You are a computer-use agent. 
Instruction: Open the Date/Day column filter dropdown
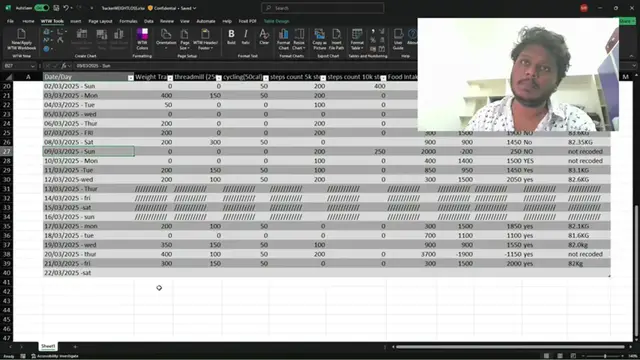pyautogui.click(x=130, y=78)
